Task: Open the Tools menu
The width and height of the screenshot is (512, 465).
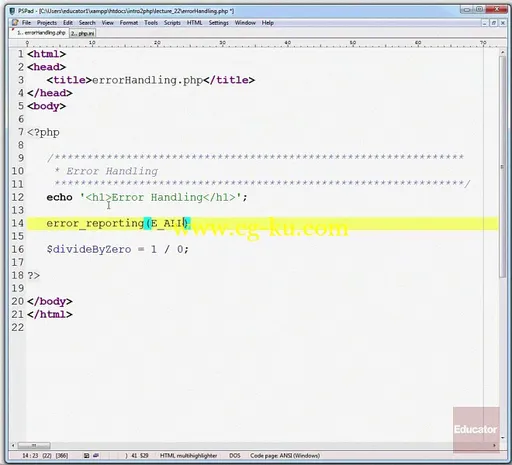Action: (151, 23)
